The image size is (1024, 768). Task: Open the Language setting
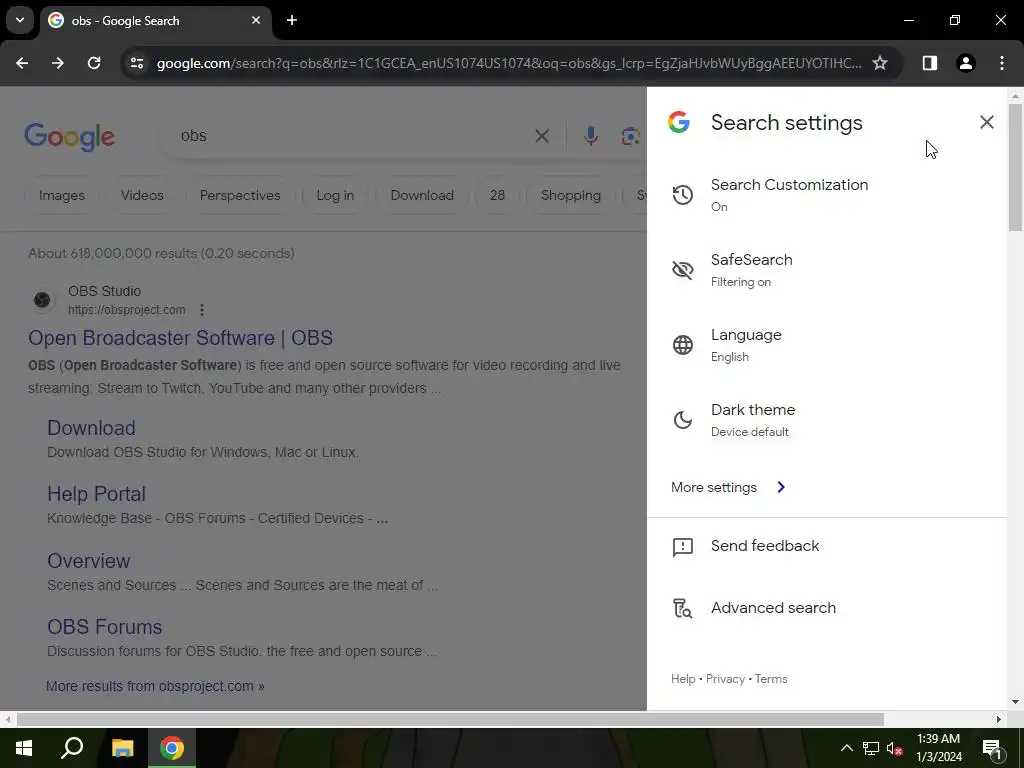coord(827,345)
